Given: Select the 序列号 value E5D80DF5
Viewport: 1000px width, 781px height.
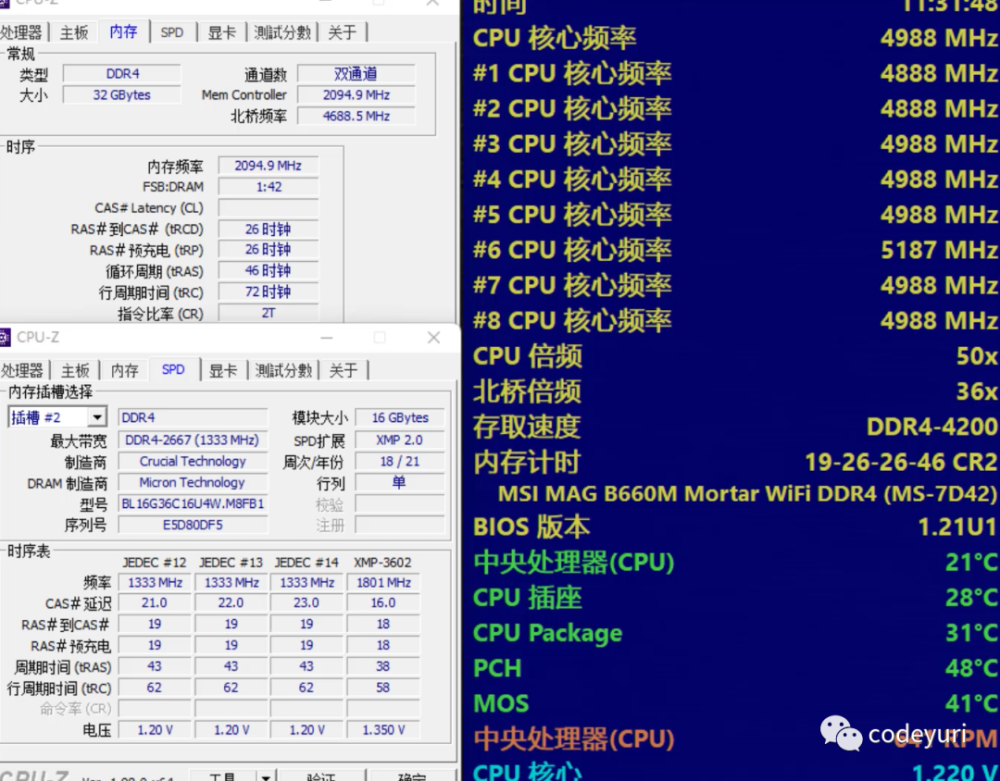Looking at the screenshot, I should click(192, 525).
